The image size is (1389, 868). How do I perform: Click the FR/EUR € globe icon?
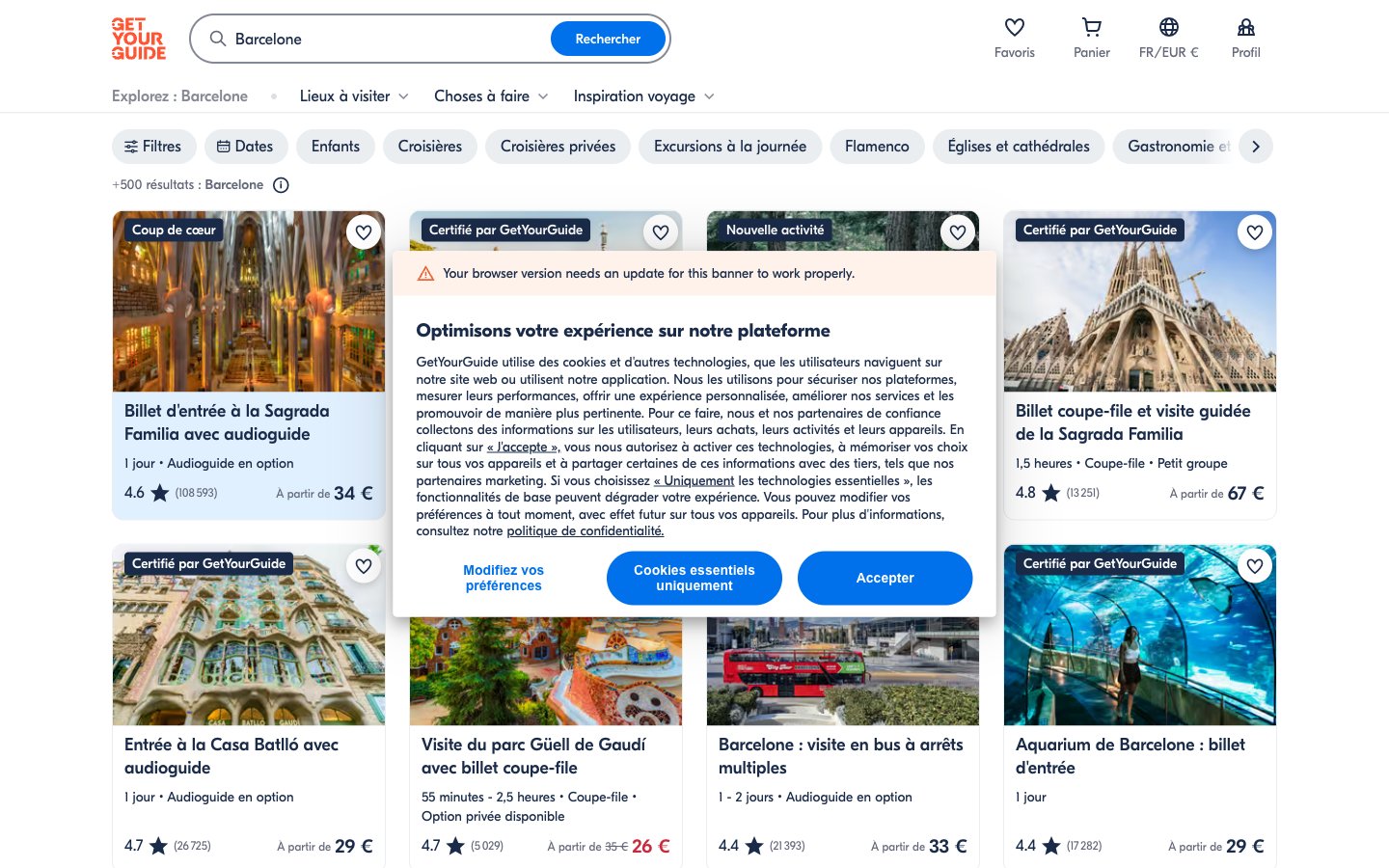click(x=1168, y=28)
